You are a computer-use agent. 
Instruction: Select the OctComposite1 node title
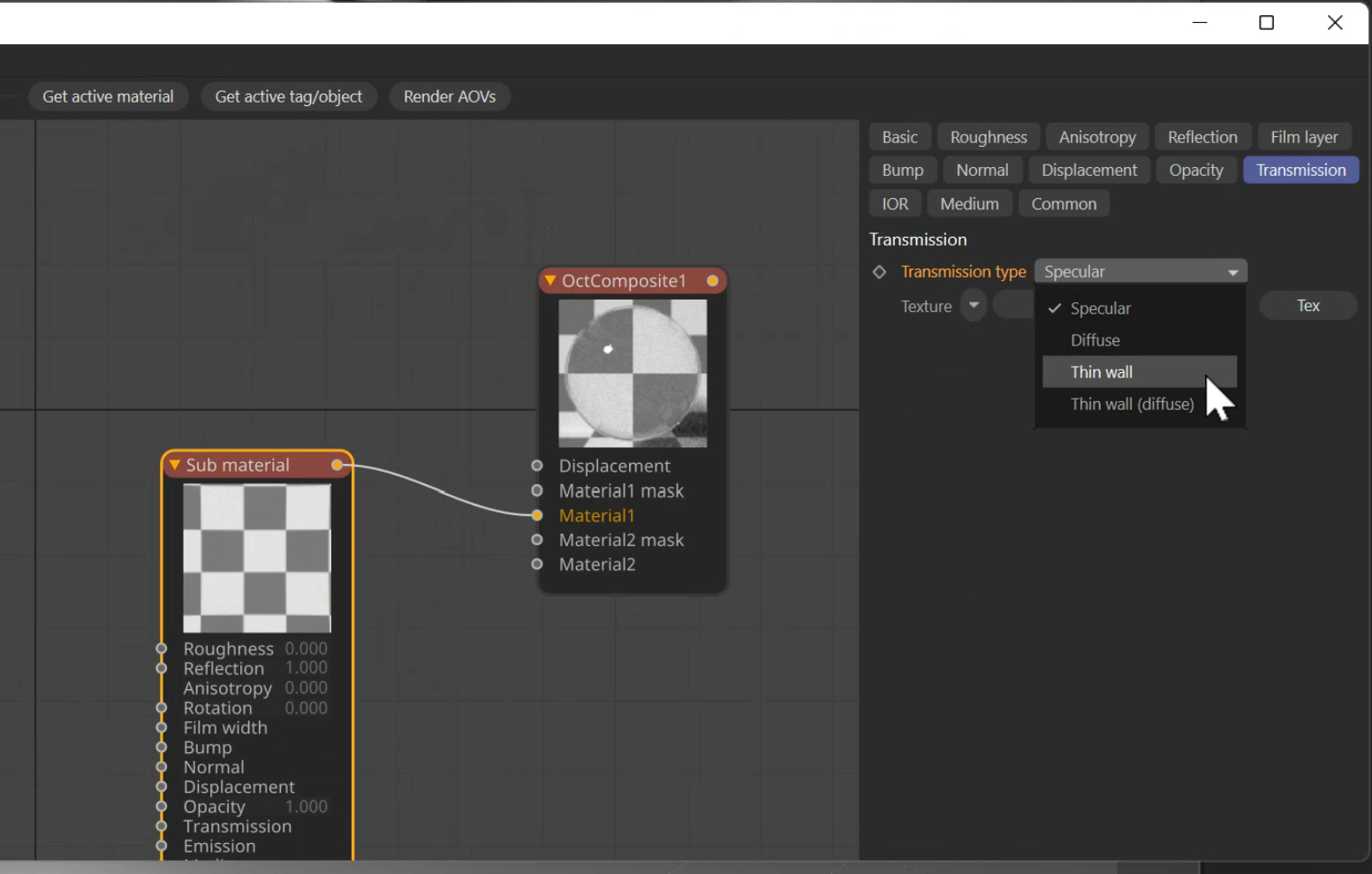624,281
